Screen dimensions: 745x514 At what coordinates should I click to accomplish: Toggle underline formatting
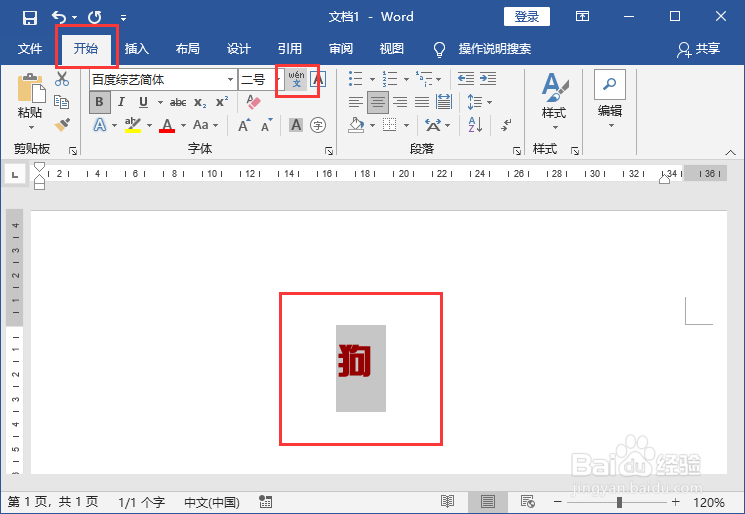point(143,102)
